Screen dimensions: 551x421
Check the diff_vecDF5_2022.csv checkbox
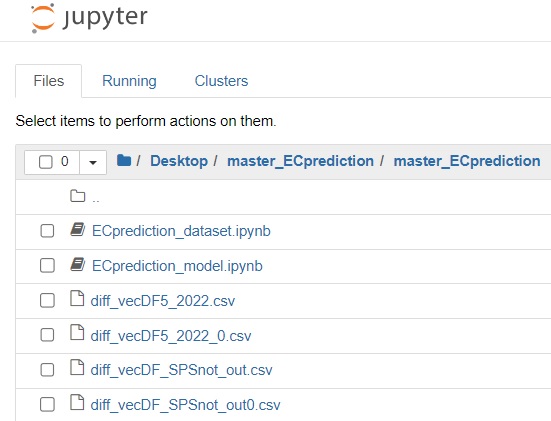(47, 301)
